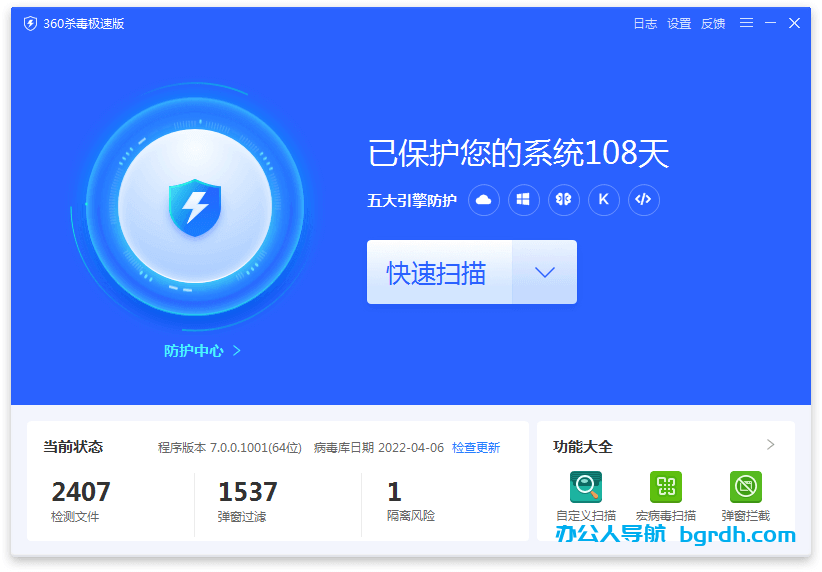Click the brain AI engine icon
Viewport: 822px width, 572px height.
point(564,200)
